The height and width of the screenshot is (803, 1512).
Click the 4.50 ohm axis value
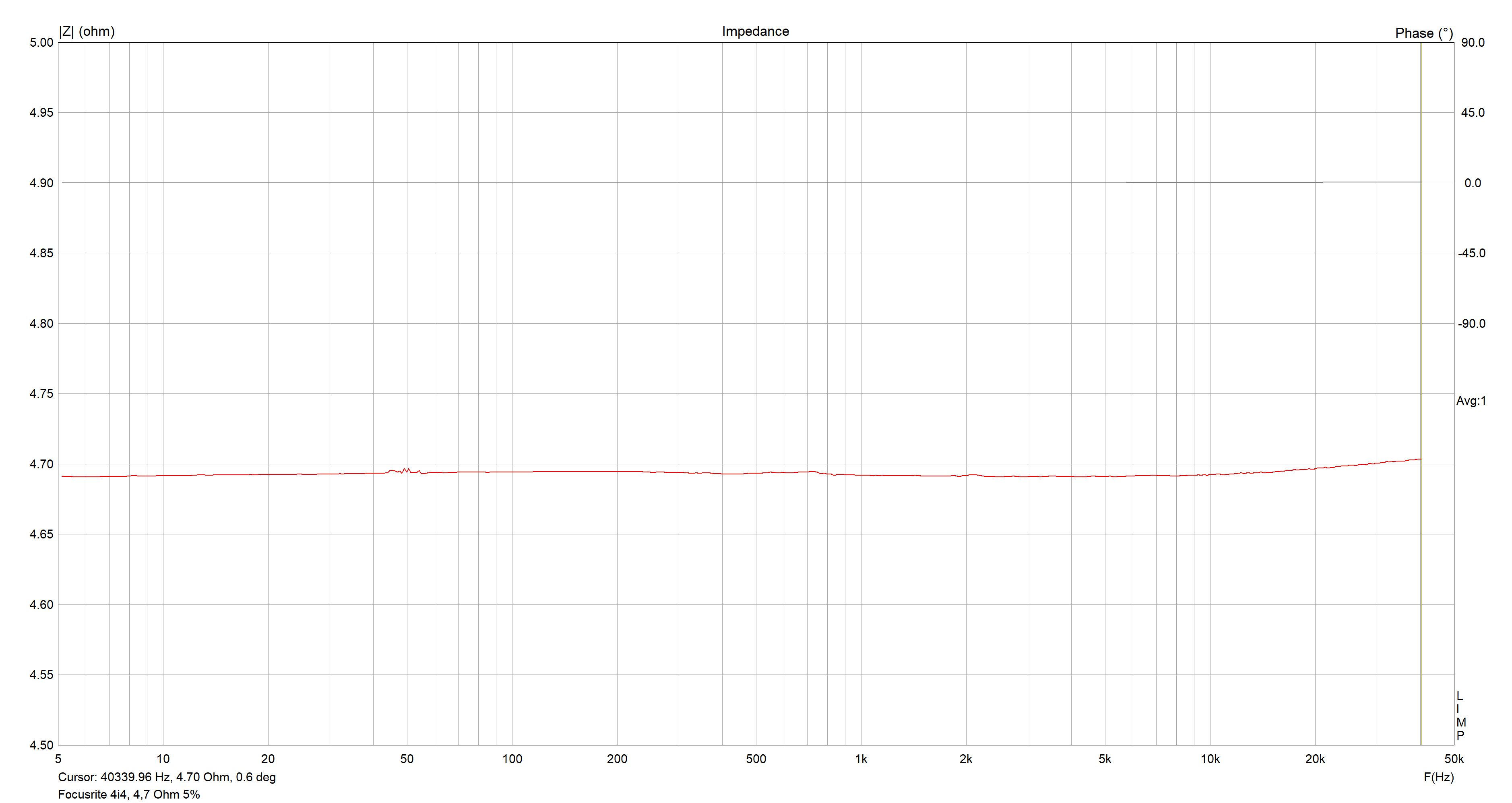coord(42,745)
